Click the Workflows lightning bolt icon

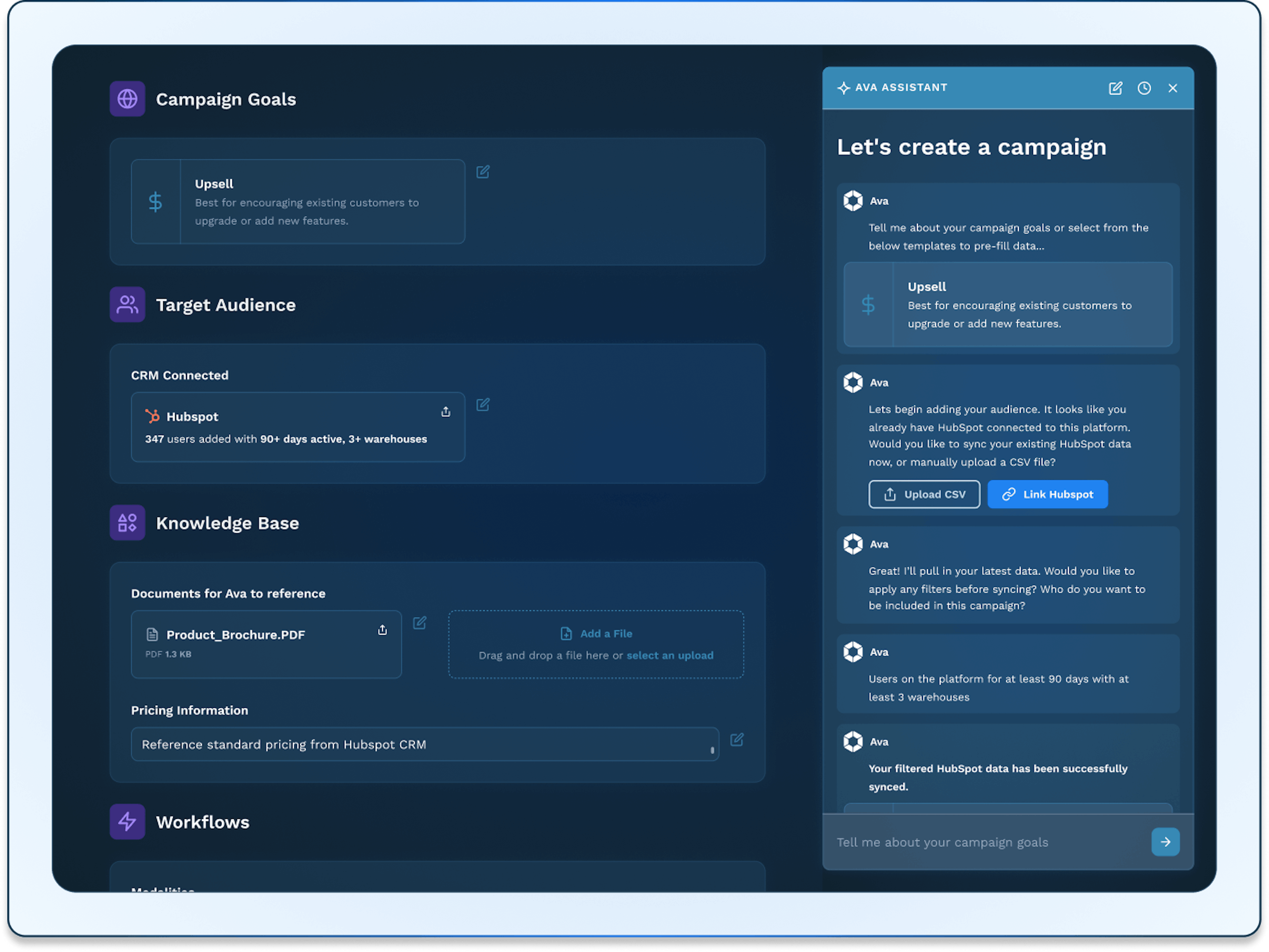tap(127, 822)
